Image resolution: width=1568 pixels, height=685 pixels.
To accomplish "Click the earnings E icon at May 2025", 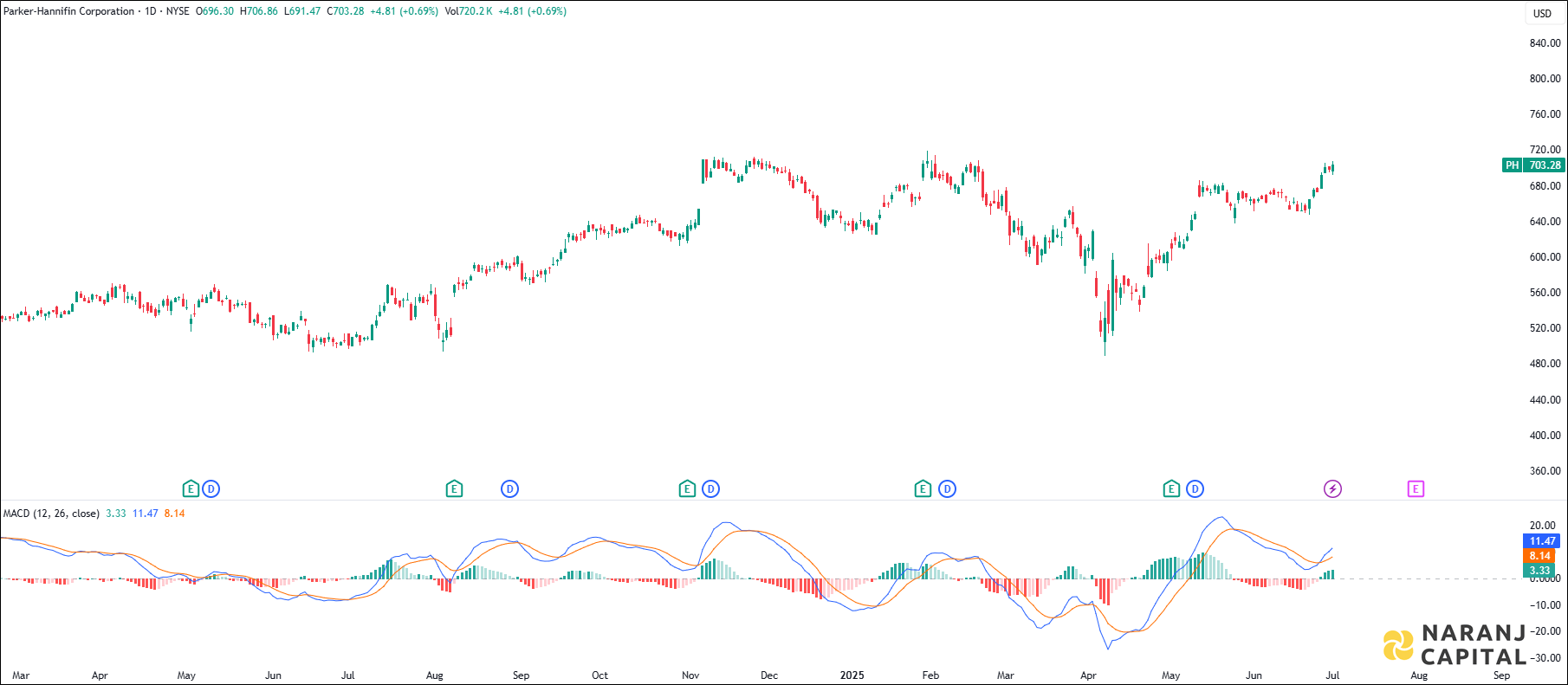I will (x=1171, y=489).
